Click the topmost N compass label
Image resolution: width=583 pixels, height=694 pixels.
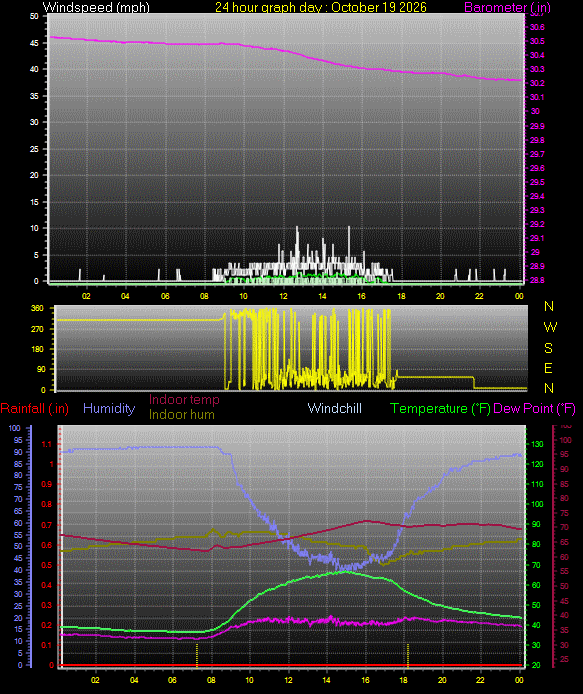click(549, 306)
